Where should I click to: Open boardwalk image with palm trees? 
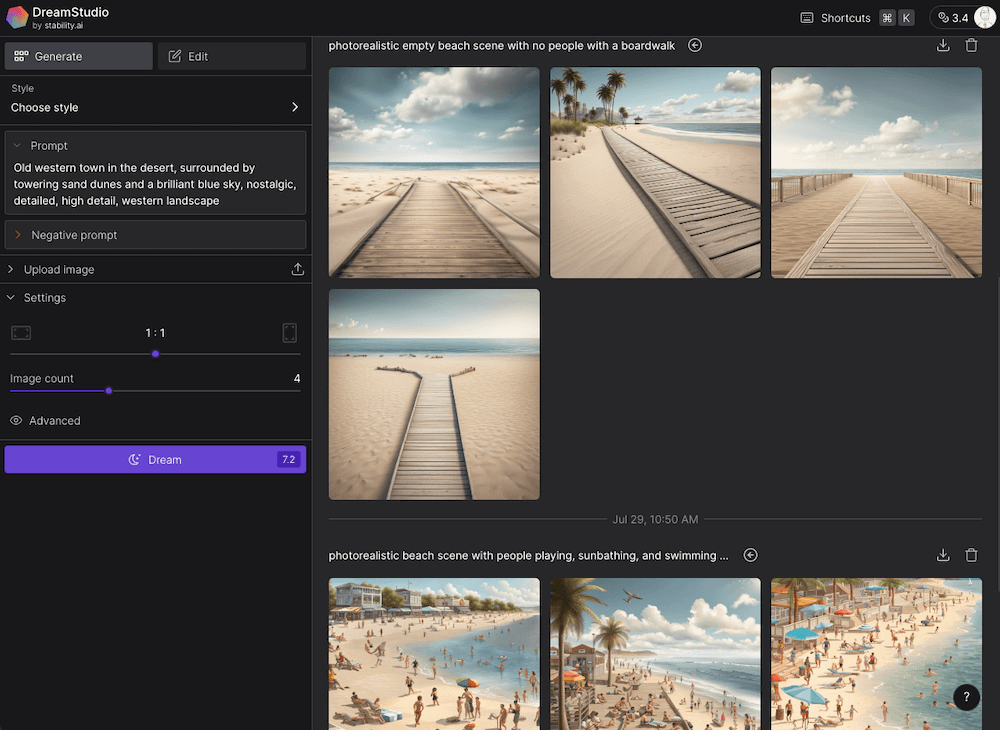point(655,172)
